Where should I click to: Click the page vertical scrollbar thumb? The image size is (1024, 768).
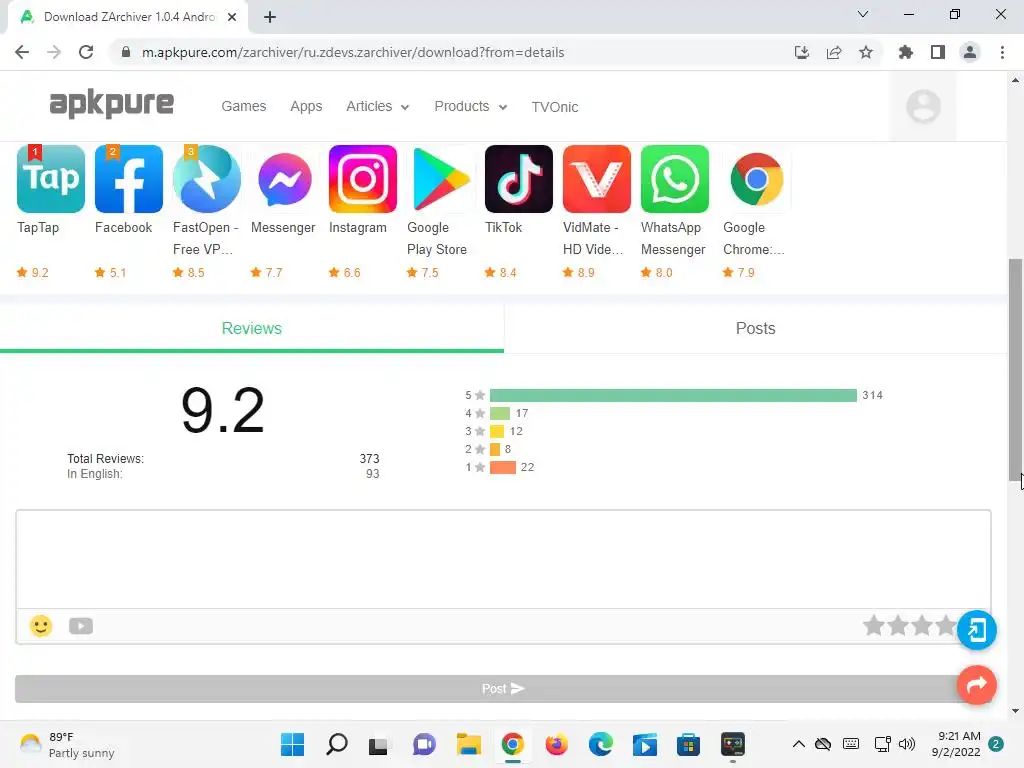click(1015, 368)
